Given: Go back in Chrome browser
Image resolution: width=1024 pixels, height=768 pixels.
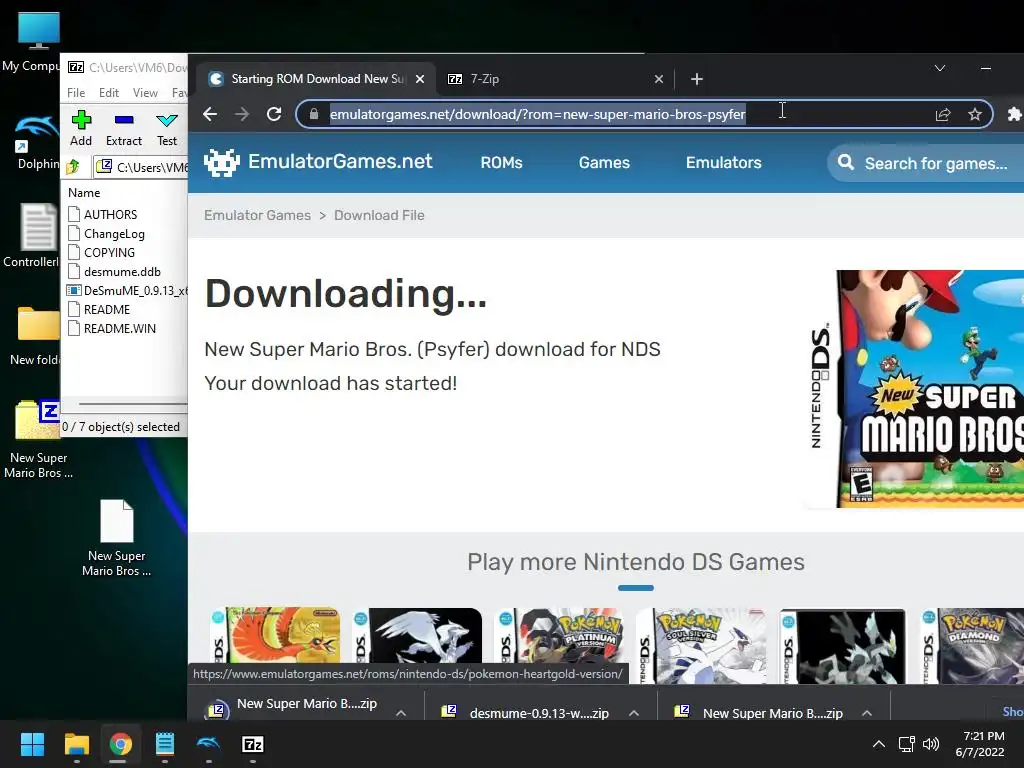Looking at the screenshot, I should tap(210, 114).
